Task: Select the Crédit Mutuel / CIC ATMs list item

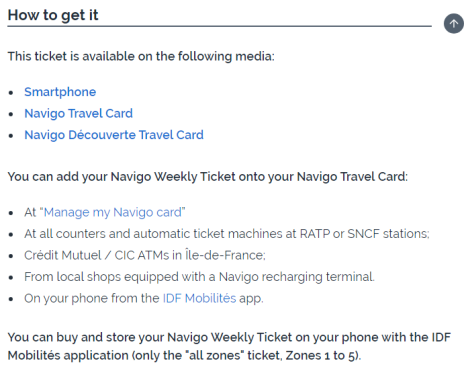Action: pyautogui.click(x=145, y=255)
